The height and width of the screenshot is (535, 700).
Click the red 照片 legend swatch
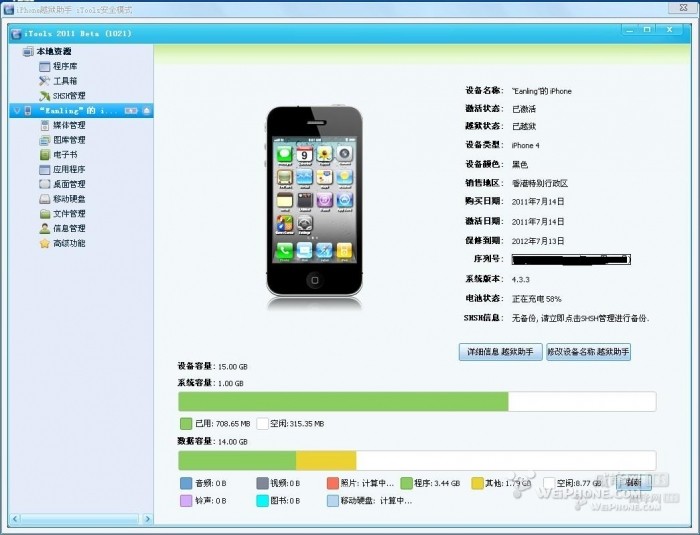[333, 483]
